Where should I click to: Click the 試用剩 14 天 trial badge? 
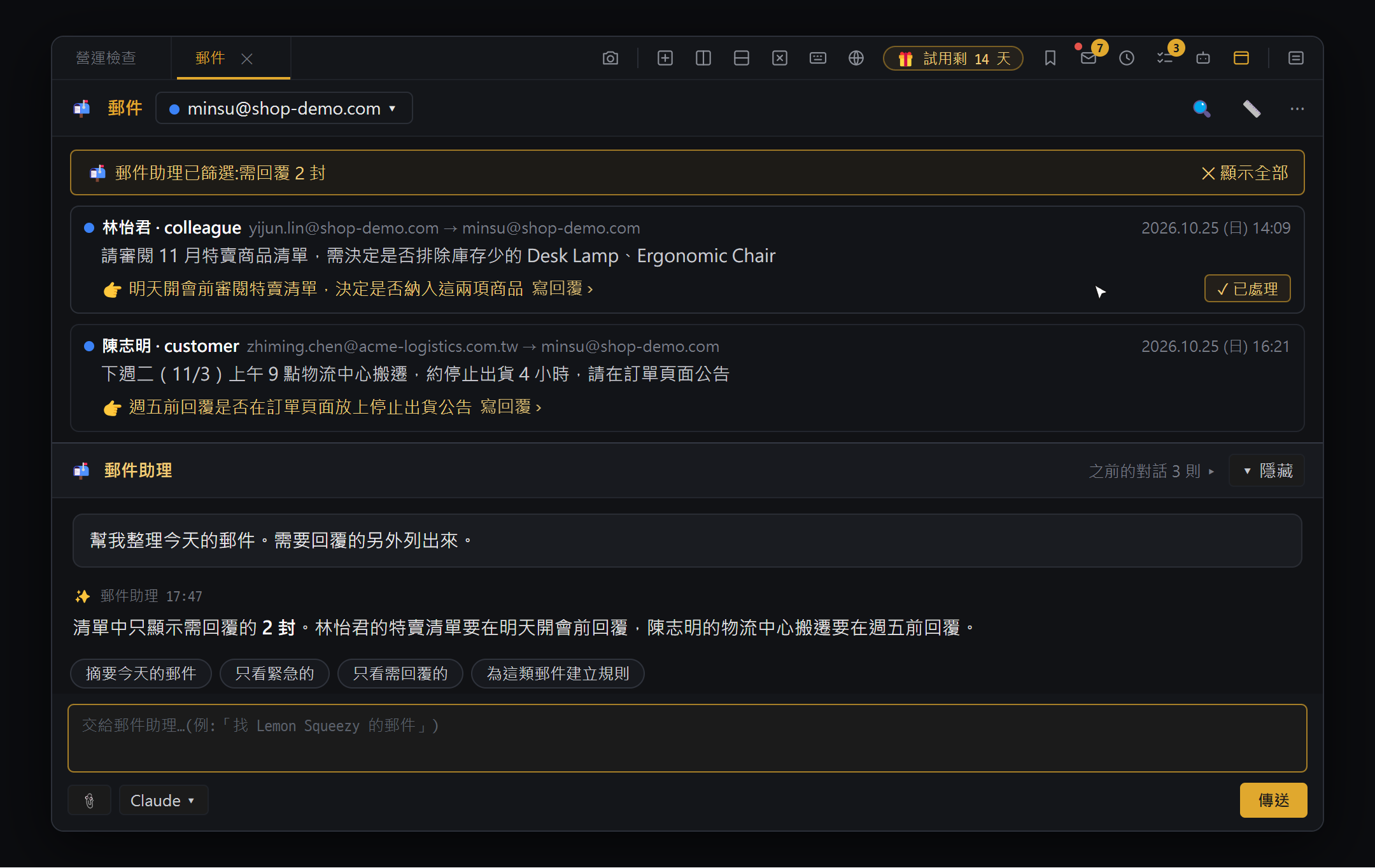[x=953, y=59]
